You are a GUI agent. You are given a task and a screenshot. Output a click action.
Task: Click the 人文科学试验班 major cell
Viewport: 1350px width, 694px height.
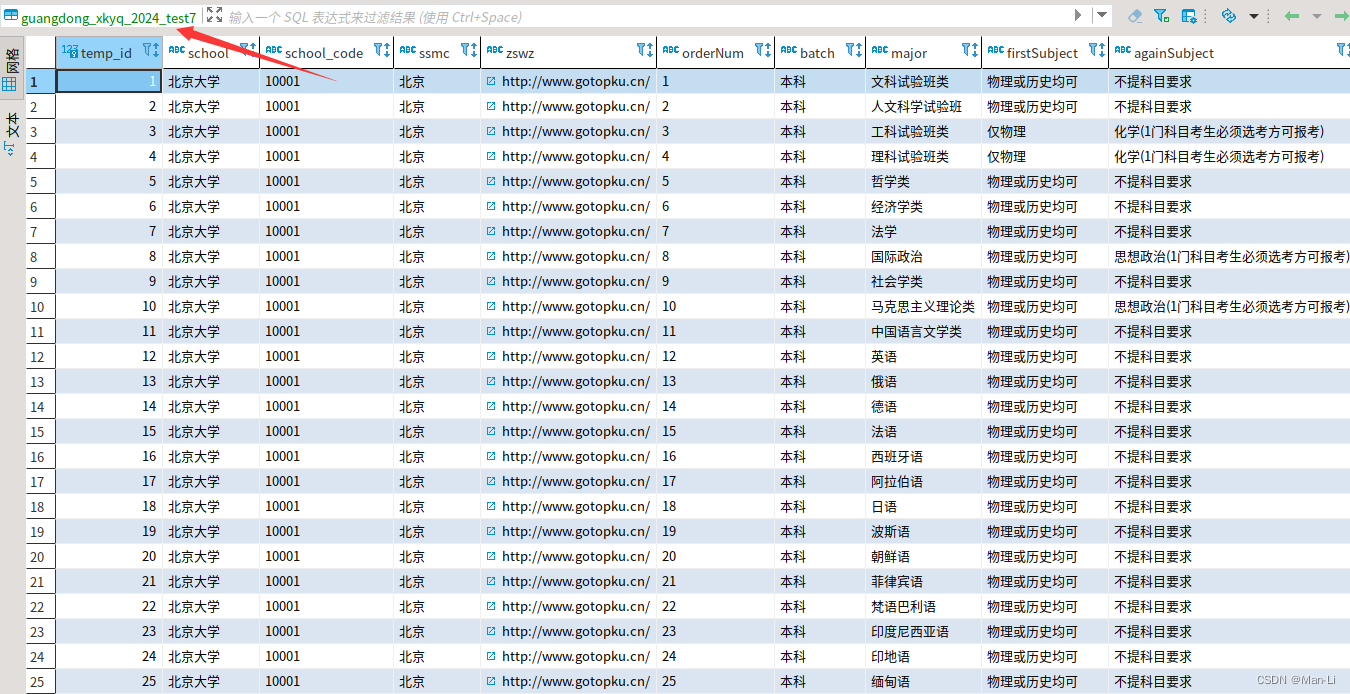tap(925, 106)
